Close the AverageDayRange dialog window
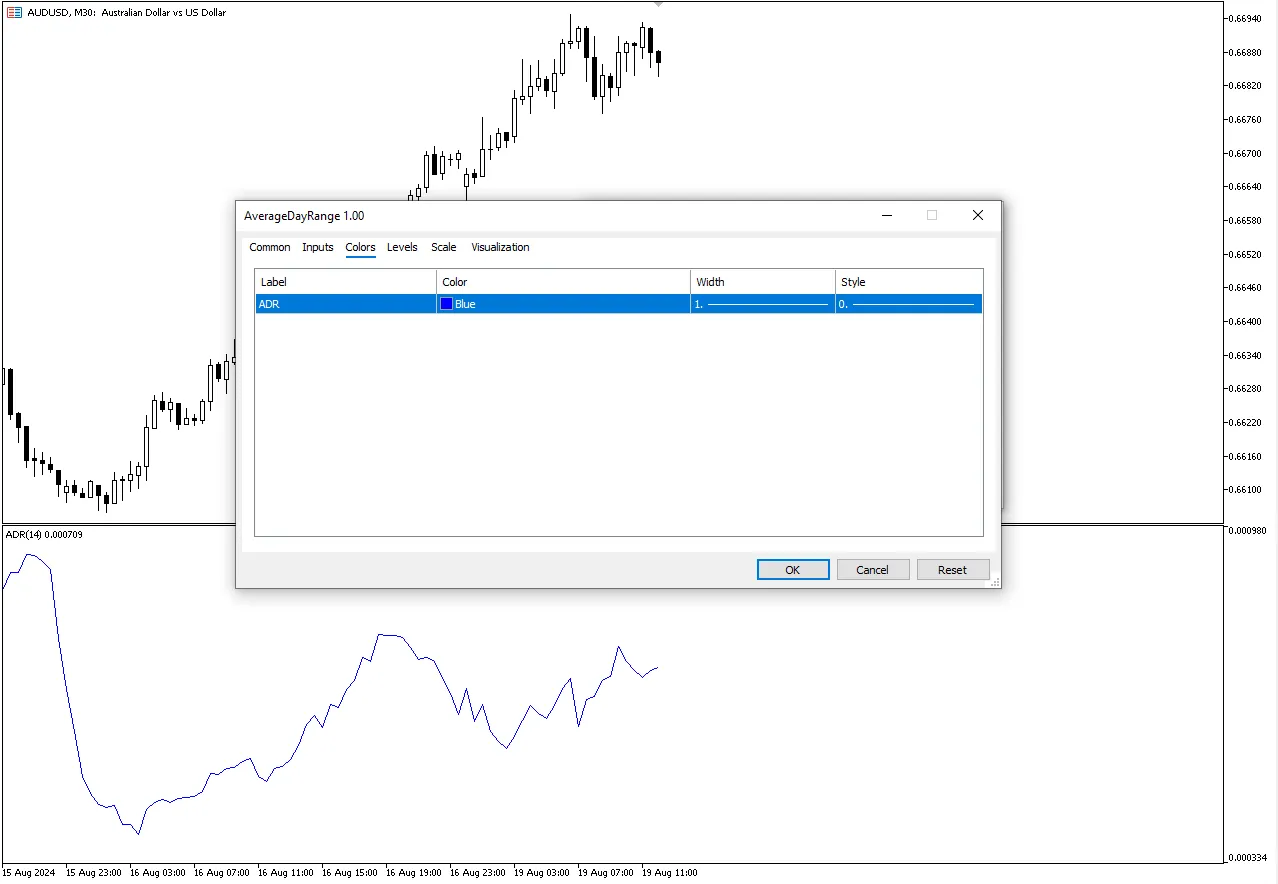The width and height of the screenshot is (1278, 884). point(977,215)
